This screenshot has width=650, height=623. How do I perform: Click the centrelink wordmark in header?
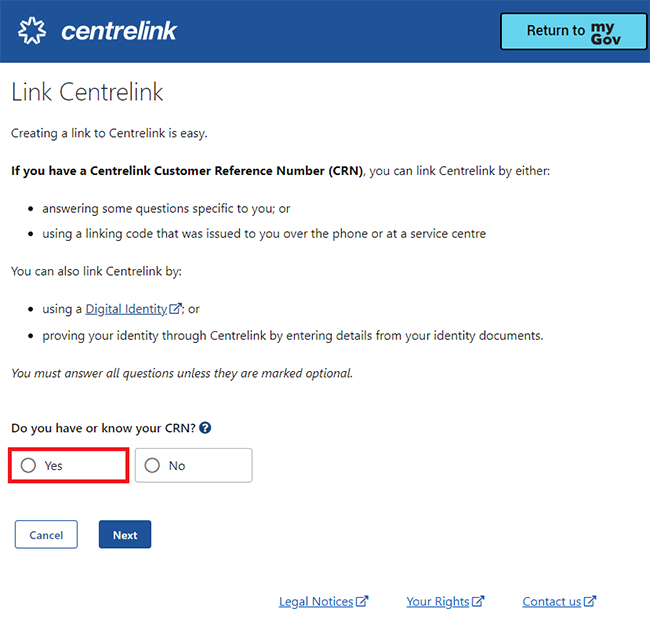tap(119, 31)
